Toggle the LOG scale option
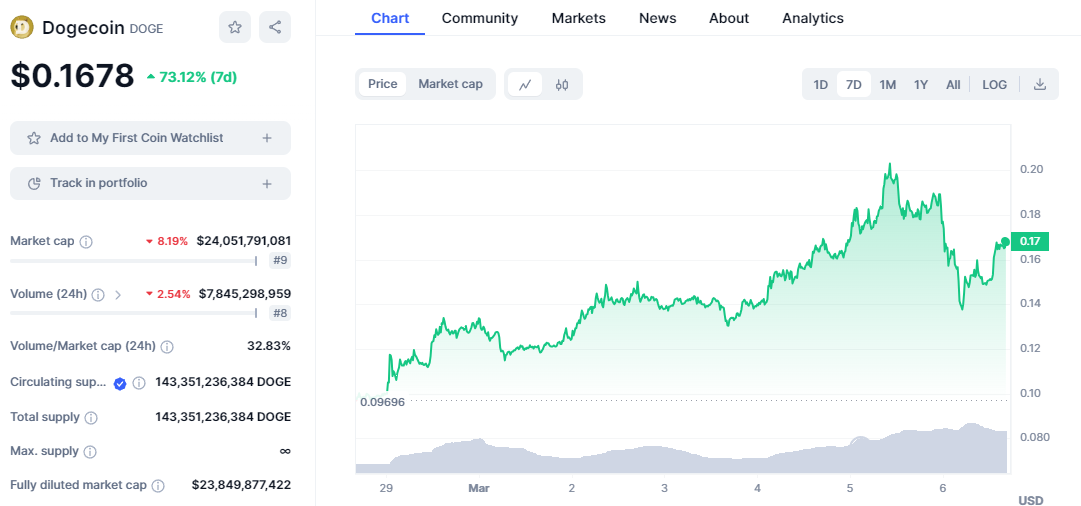The width and height of the screenshot is (1081, 506). pyautogui.click(x=994, y=85)
